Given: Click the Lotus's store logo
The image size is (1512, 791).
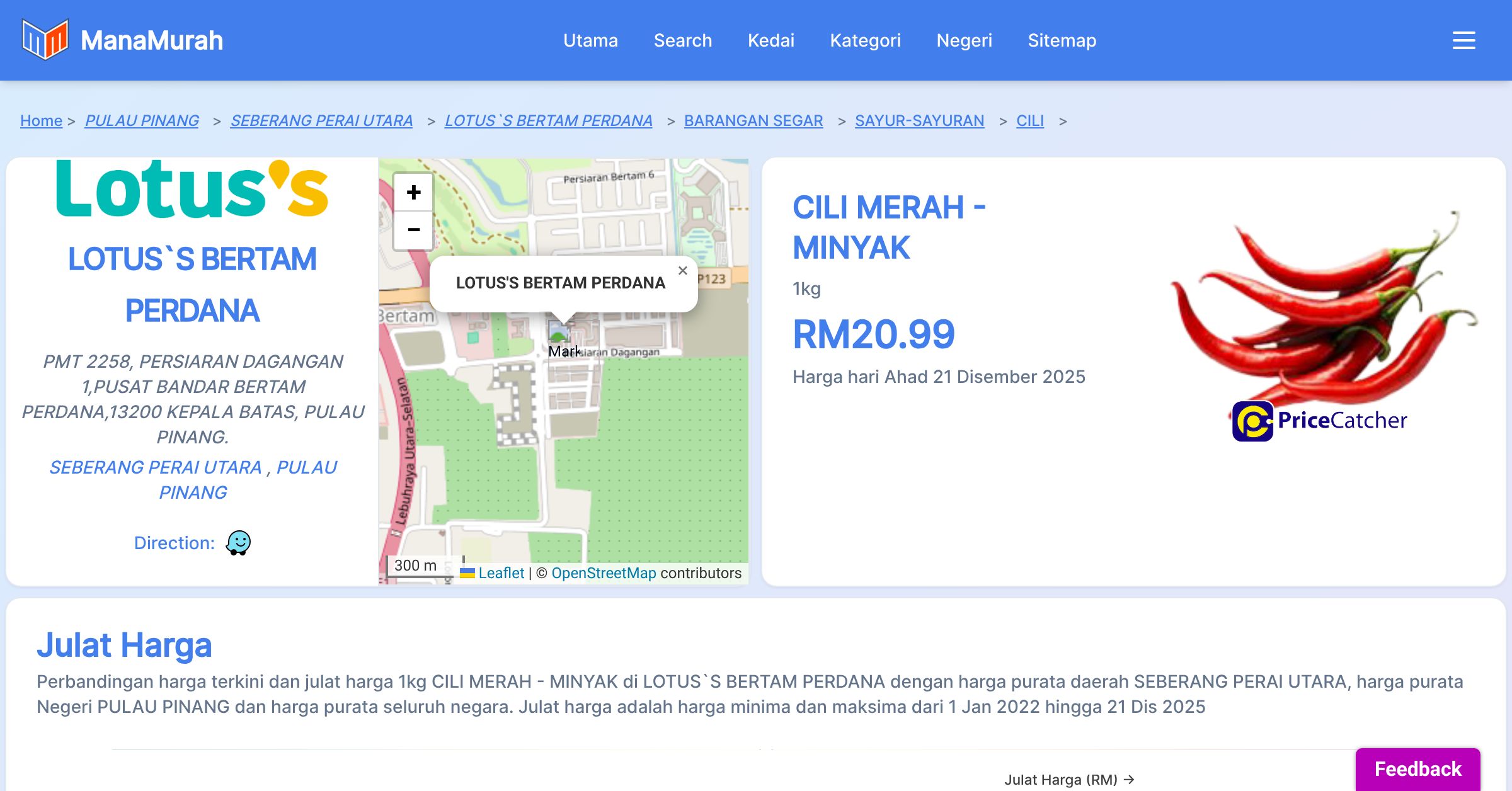Looking at the screenshot, I should click(192, 189).
